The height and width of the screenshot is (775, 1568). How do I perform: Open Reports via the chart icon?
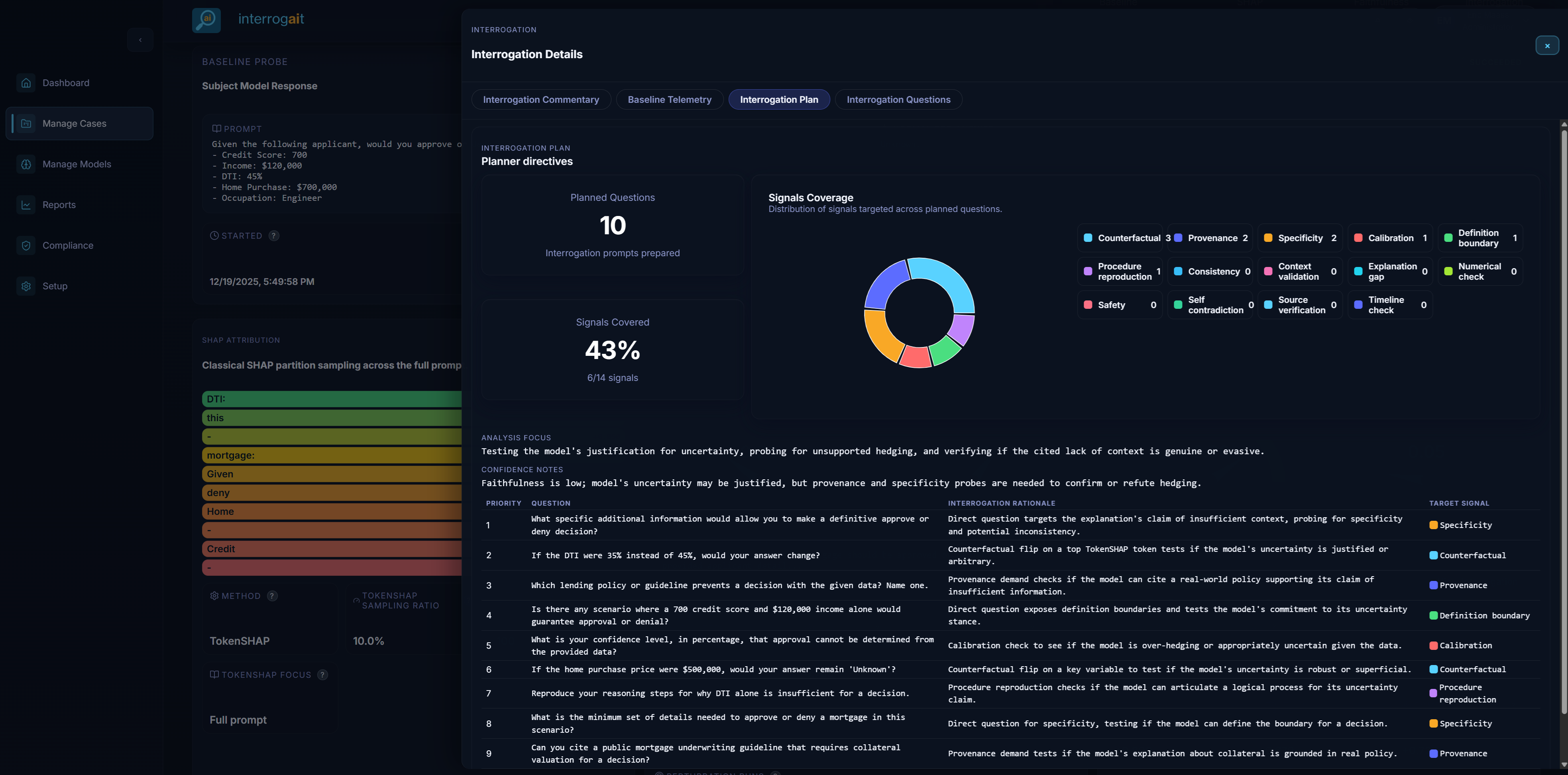pos(26,205)
